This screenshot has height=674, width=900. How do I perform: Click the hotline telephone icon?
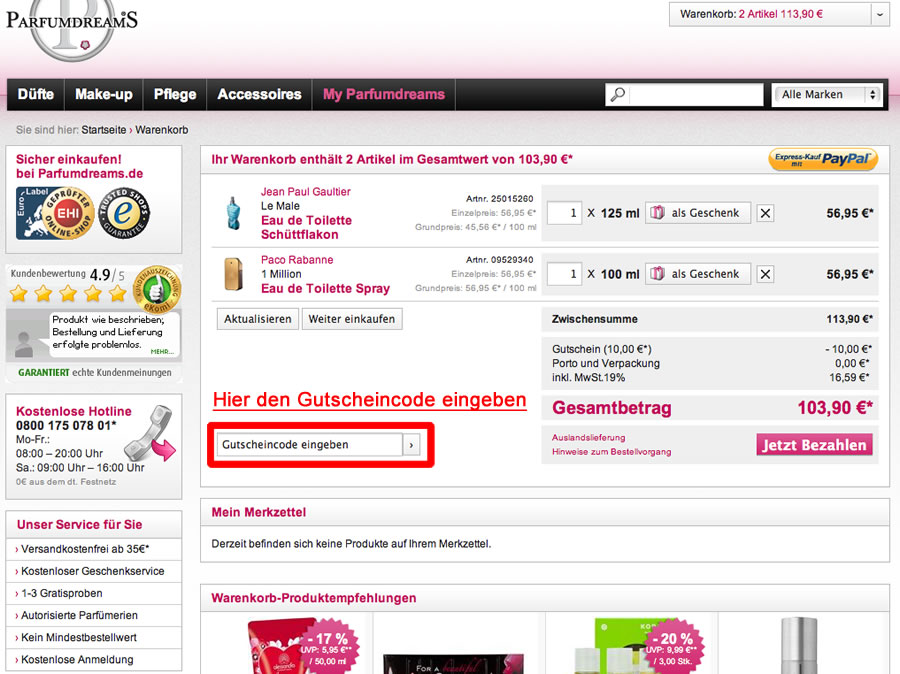click(x=150, y=433)
